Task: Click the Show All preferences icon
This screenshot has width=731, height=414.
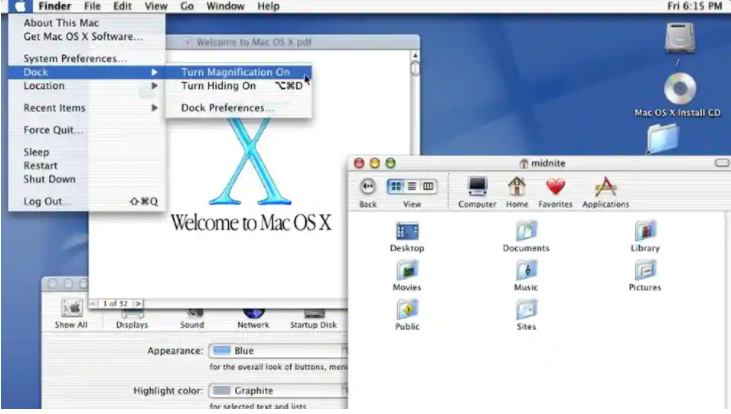Action: pyautogui.click(x=71, y=309)
